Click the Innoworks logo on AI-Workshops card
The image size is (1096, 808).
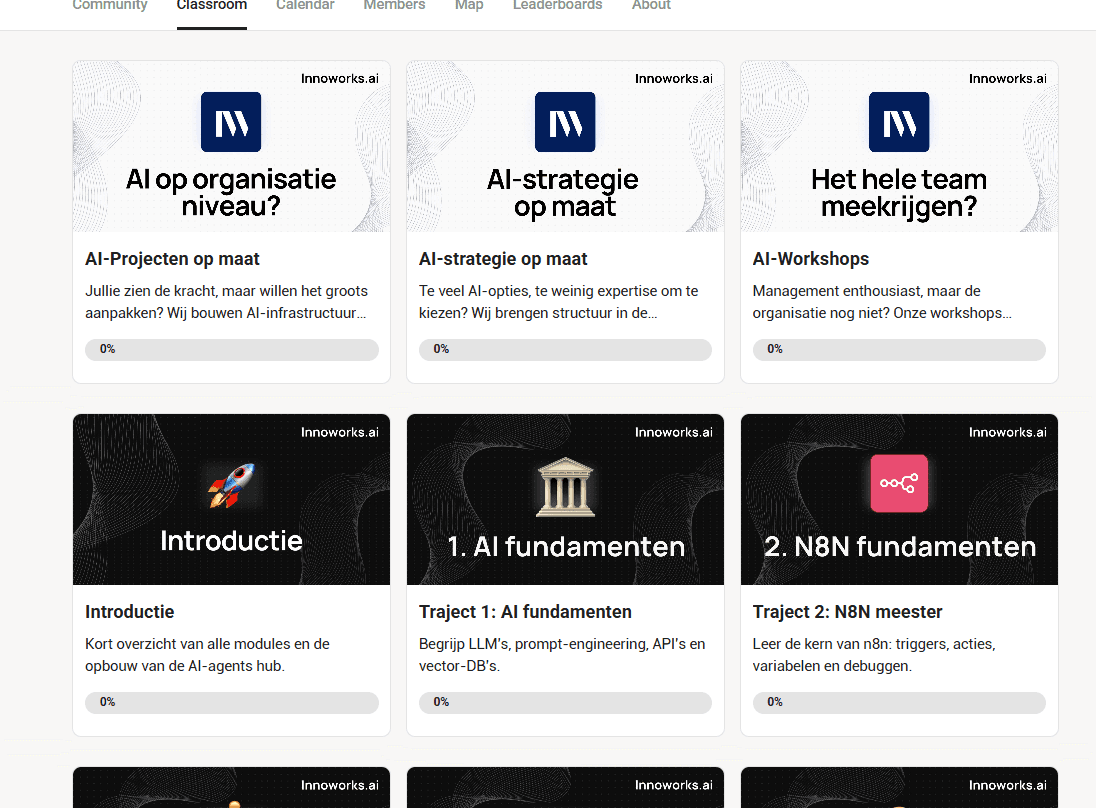899,122
